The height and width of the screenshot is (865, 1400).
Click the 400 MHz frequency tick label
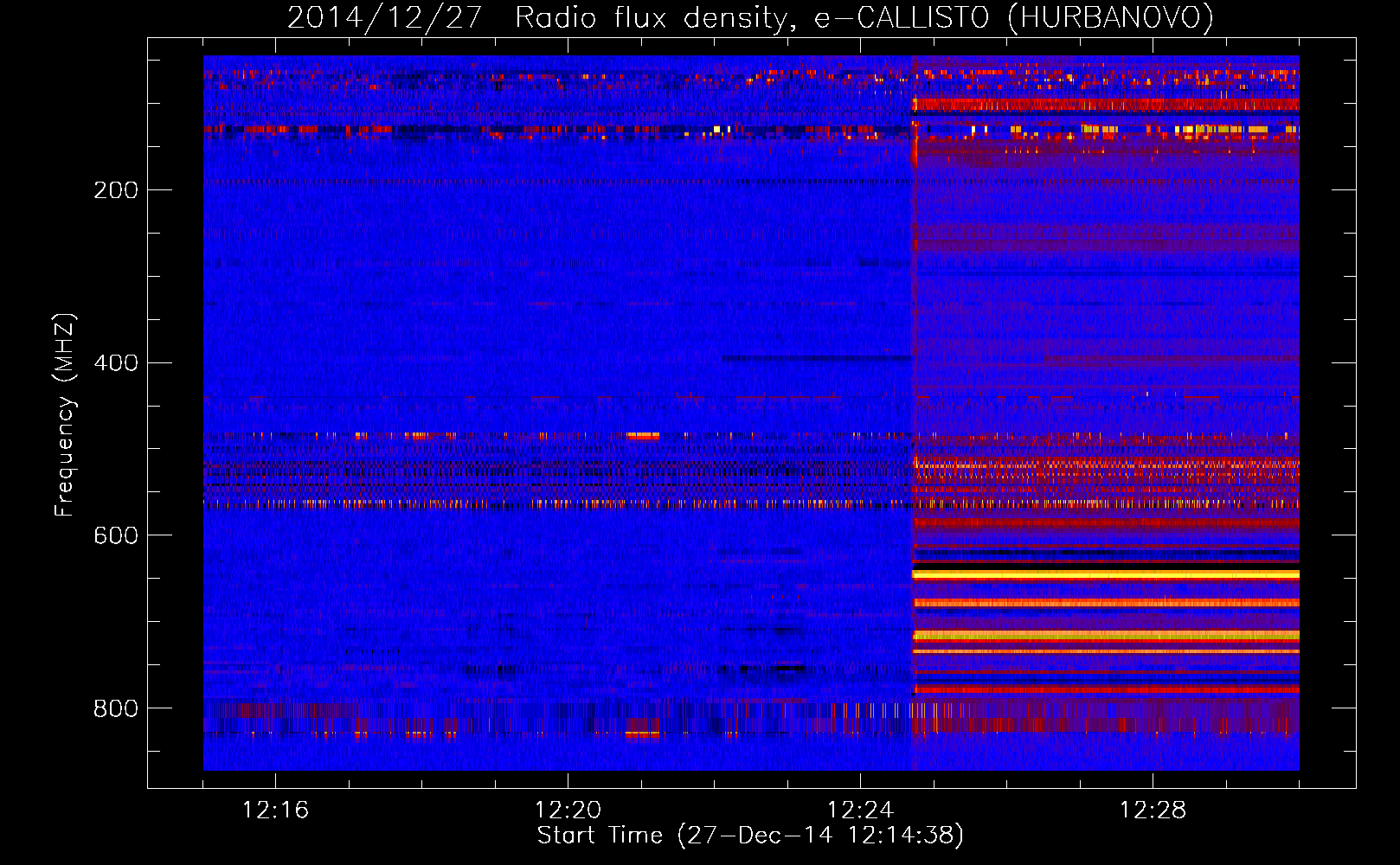point(116,362)
